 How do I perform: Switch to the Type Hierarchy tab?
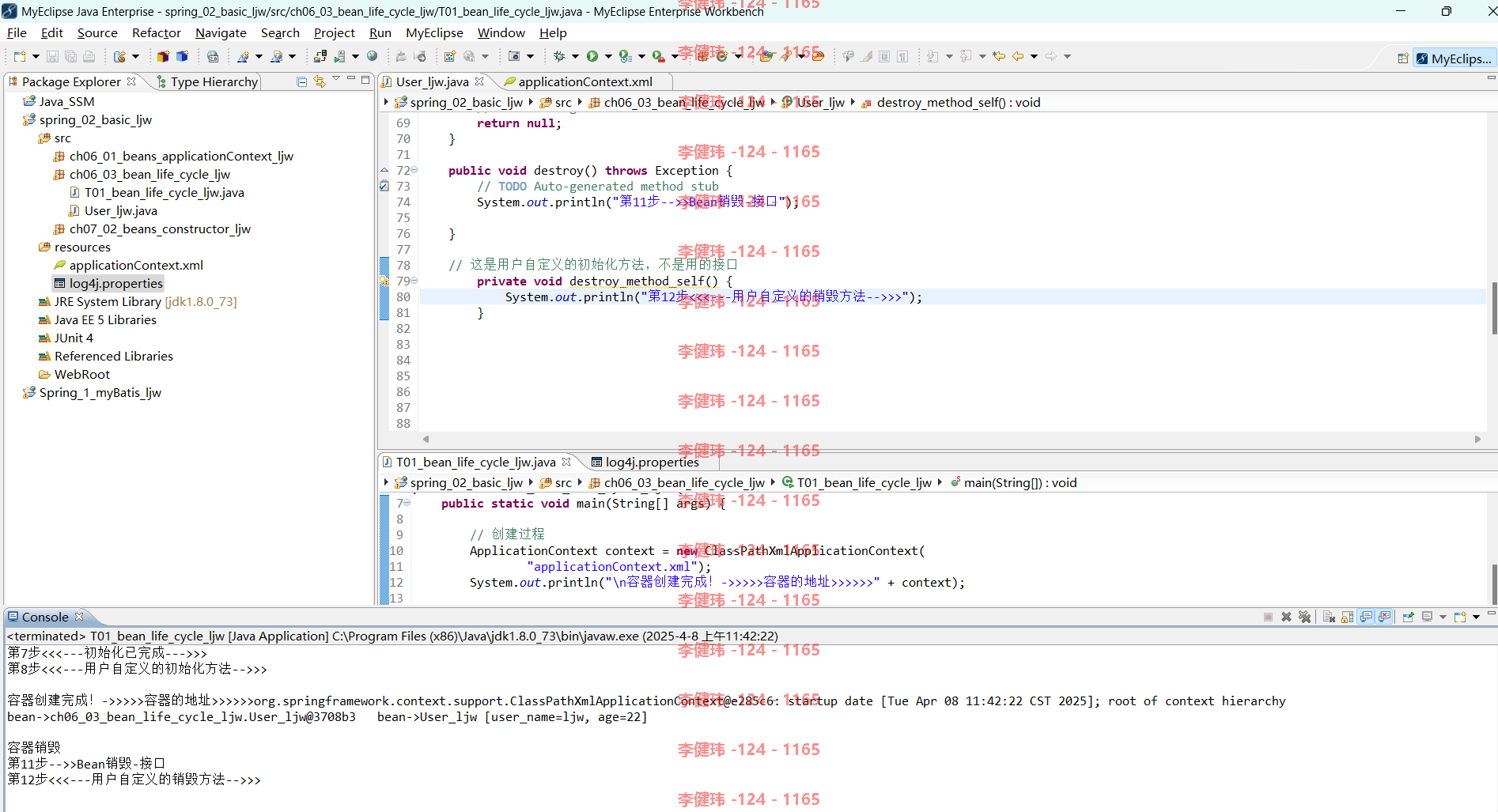207,81
